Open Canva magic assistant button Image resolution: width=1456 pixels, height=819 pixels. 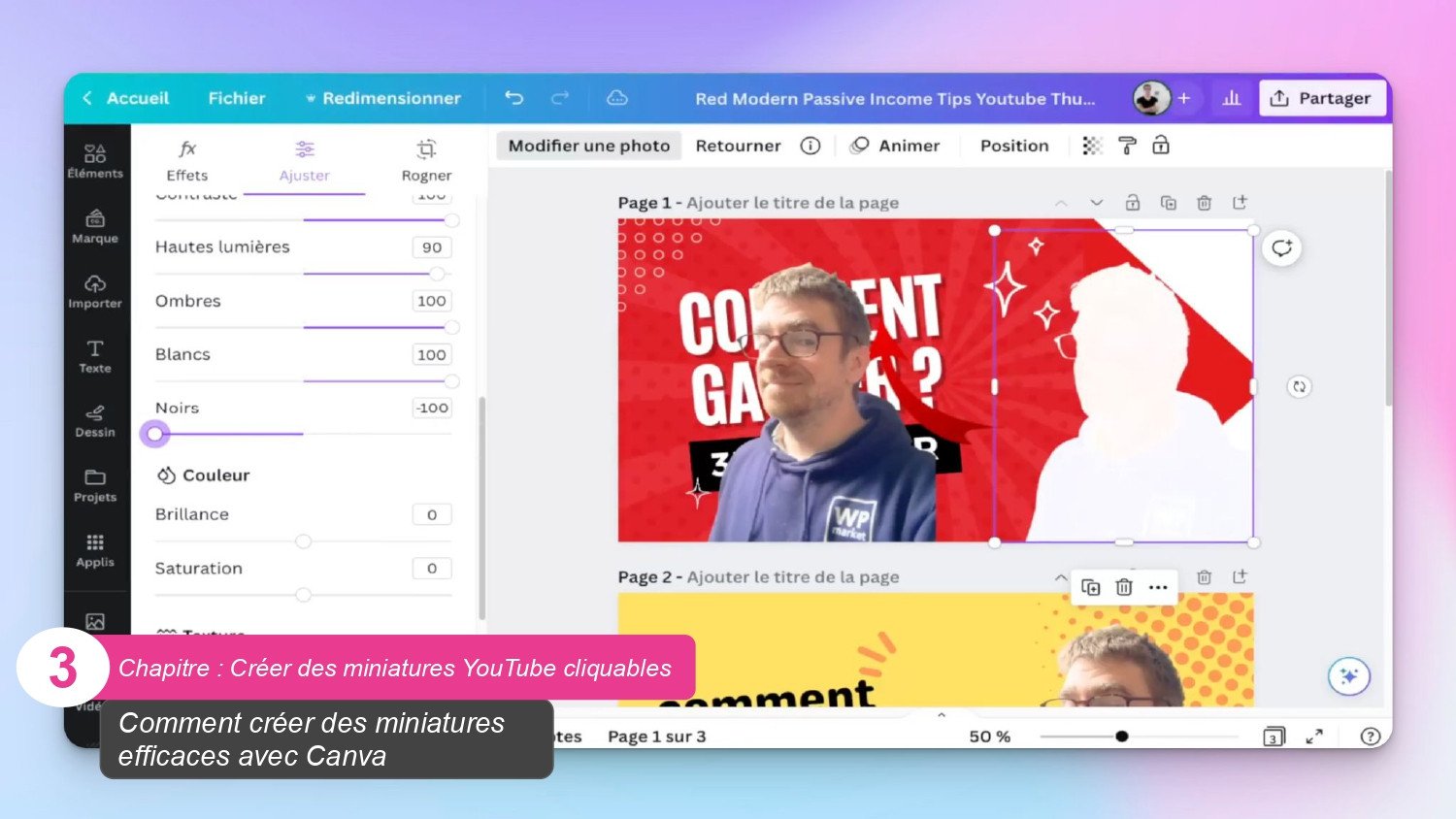coord(1349,676)
